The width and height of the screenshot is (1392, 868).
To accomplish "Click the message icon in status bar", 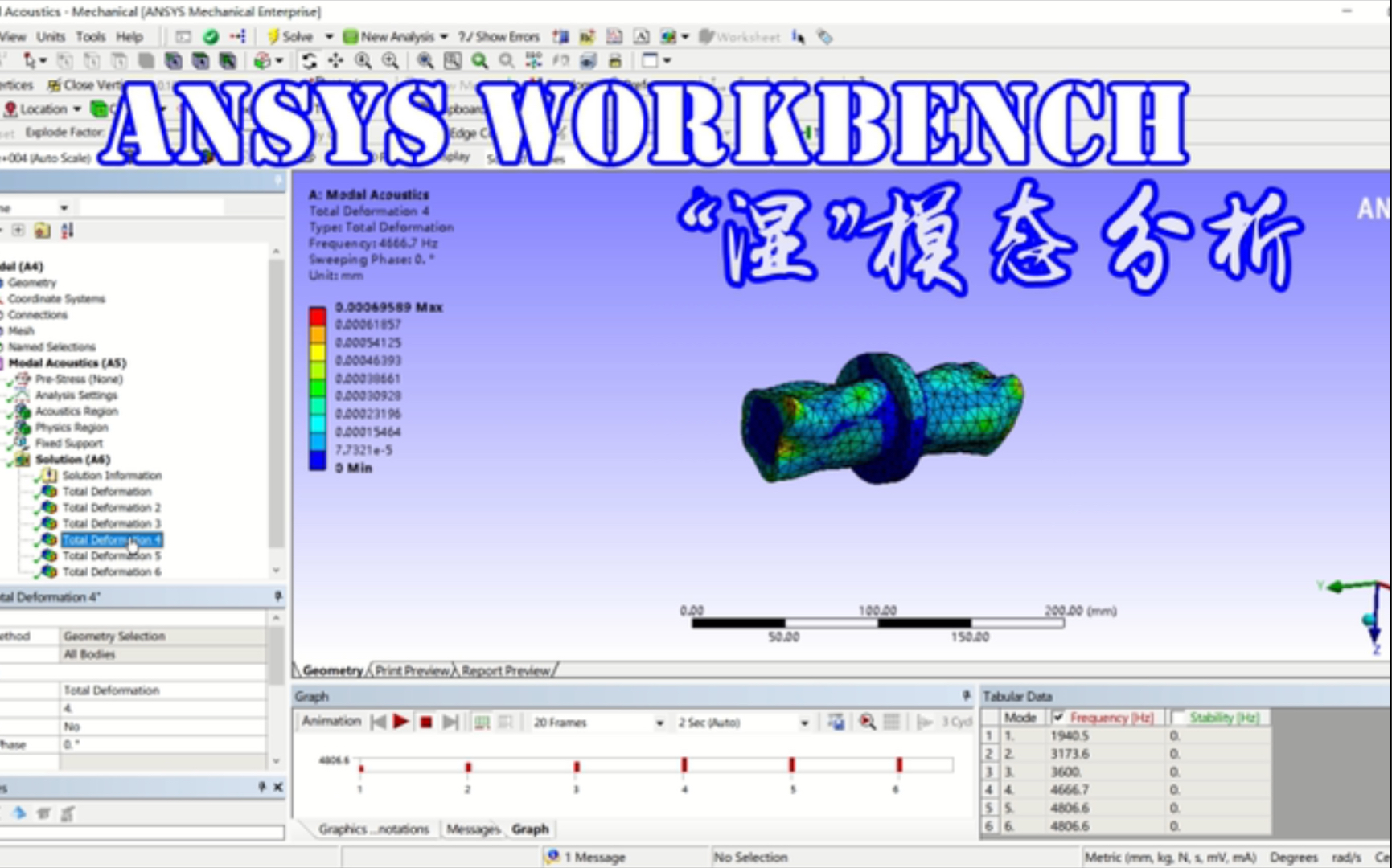I will 552,857.
